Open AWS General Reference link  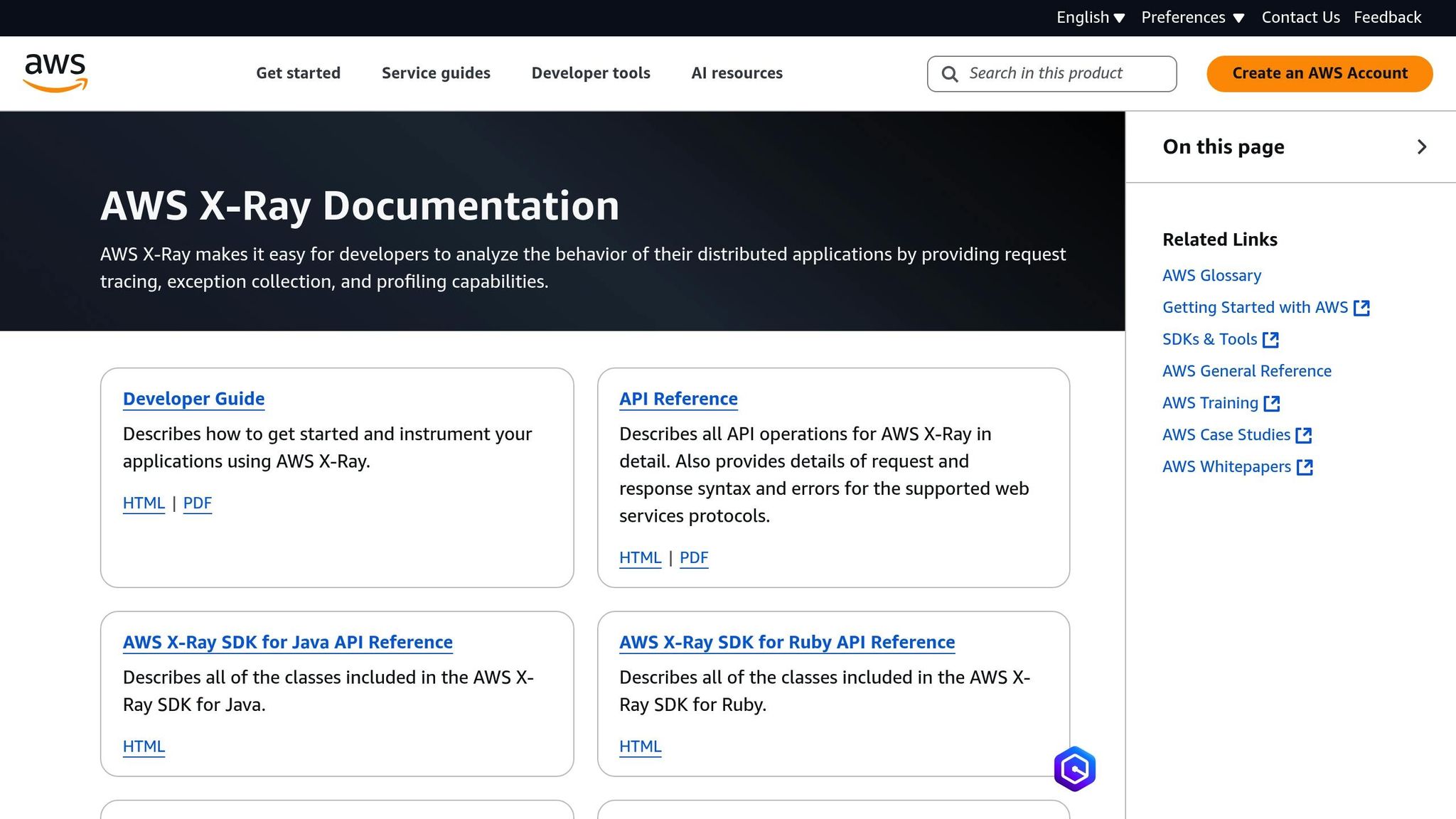click(x=1246, y=371)
